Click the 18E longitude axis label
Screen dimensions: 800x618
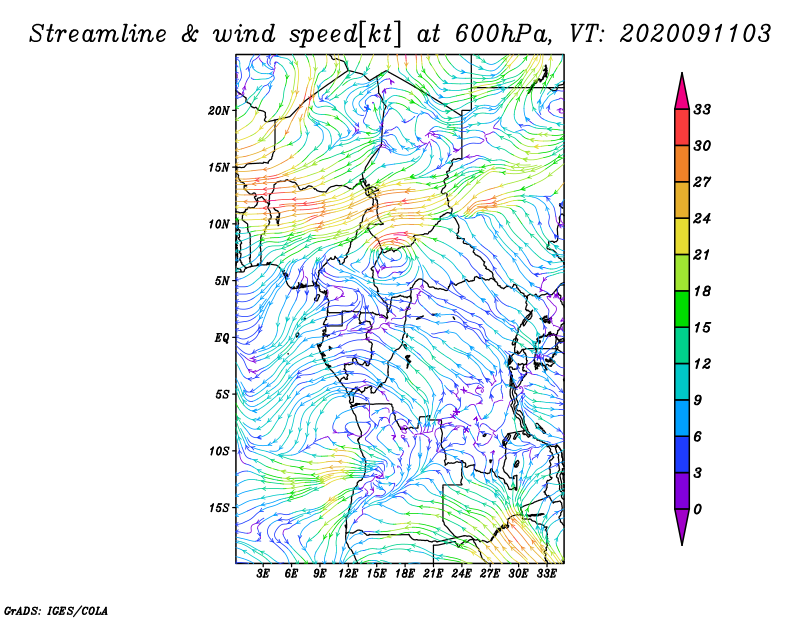[405, 575]
